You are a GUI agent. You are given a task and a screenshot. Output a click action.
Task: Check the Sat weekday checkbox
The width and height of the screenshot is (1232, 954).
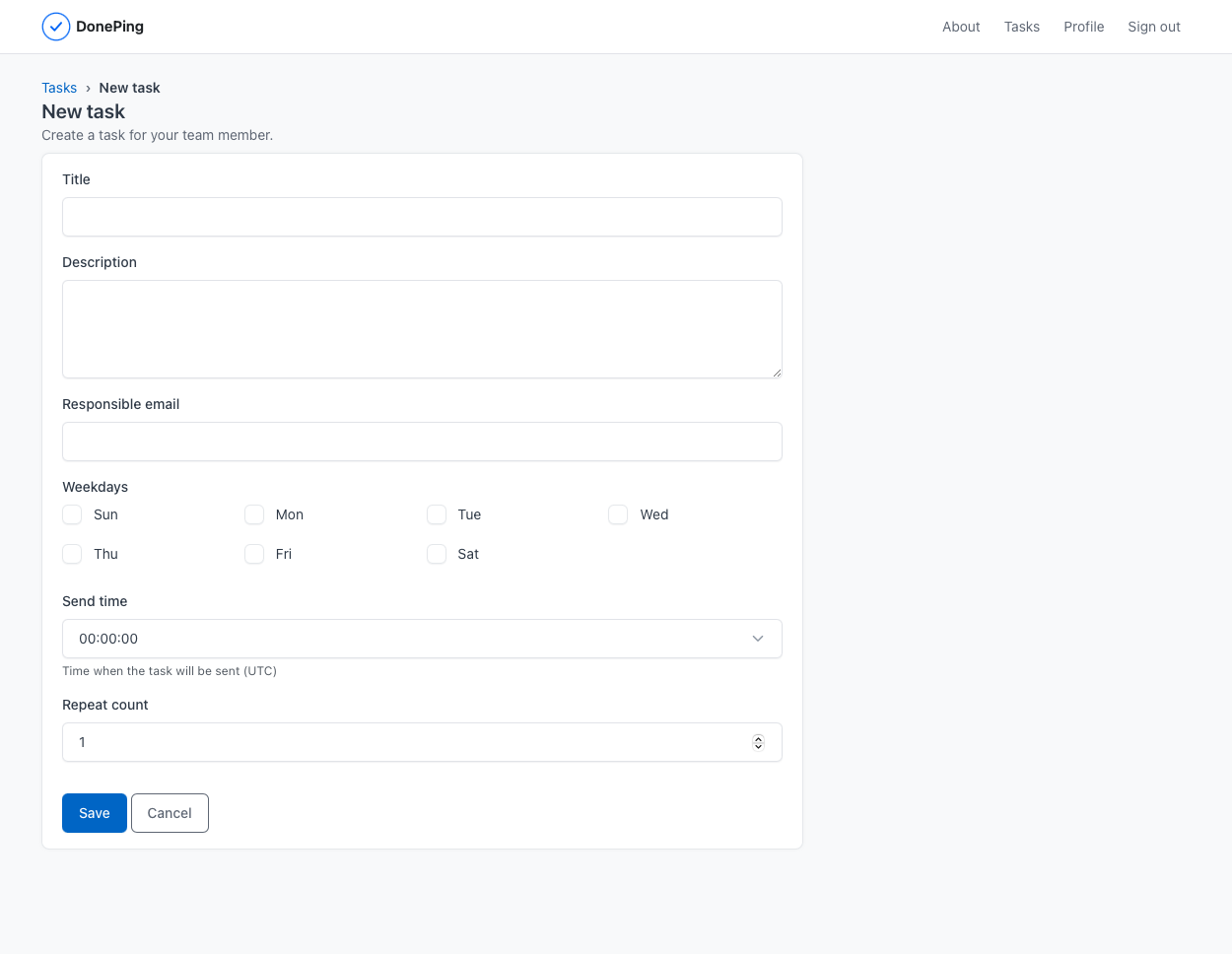(437, 554)
